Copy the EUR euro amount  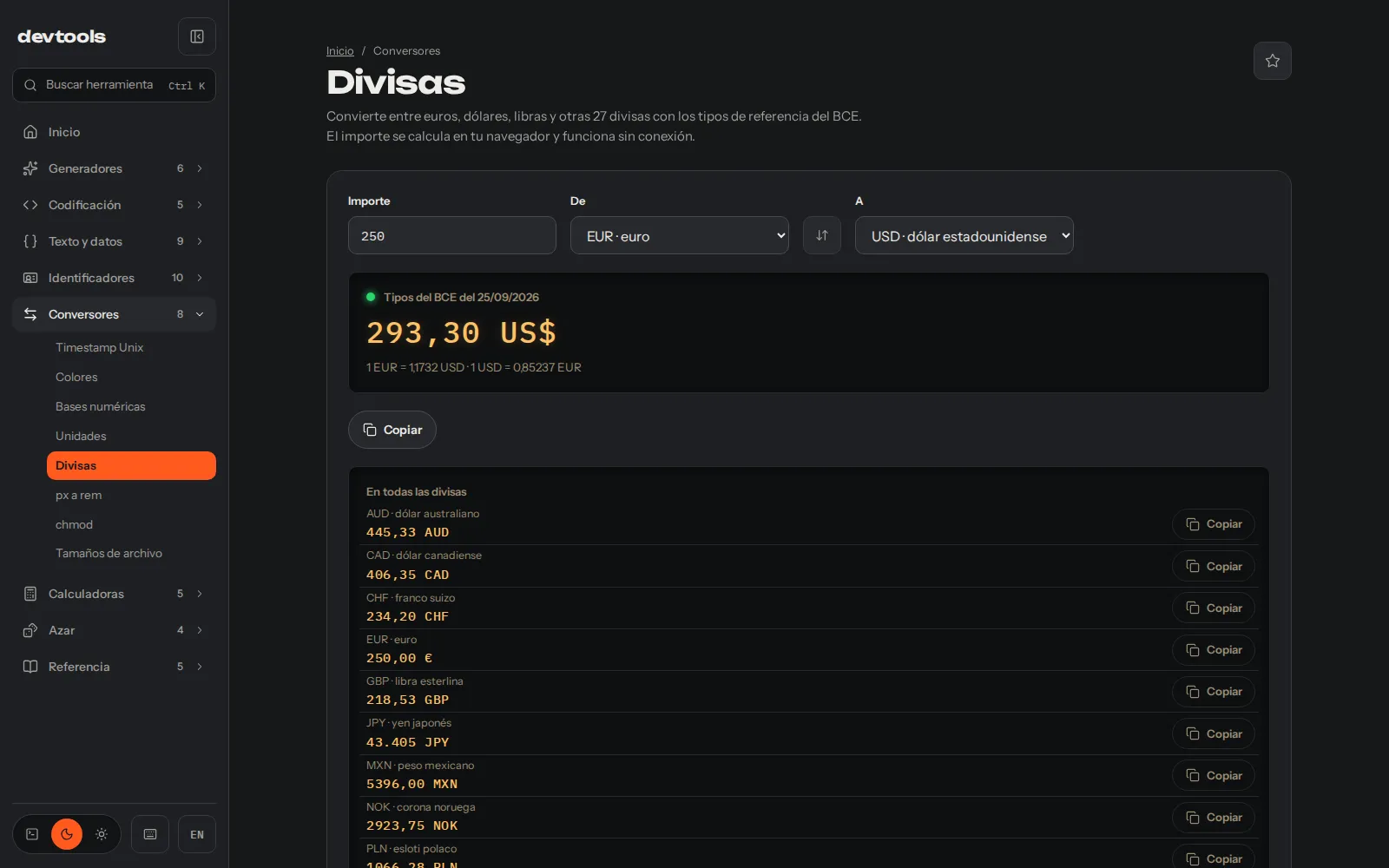(x=1213, y=650)
